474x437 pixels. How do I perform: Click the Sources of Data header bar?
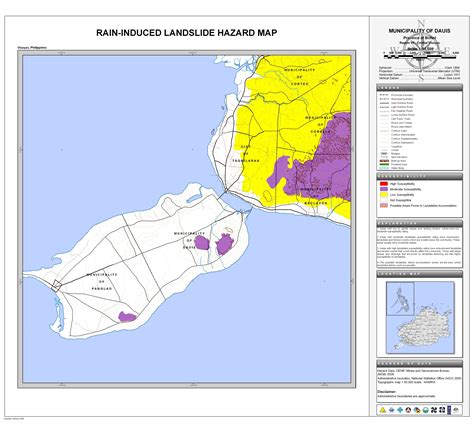[x=419, y=364]
